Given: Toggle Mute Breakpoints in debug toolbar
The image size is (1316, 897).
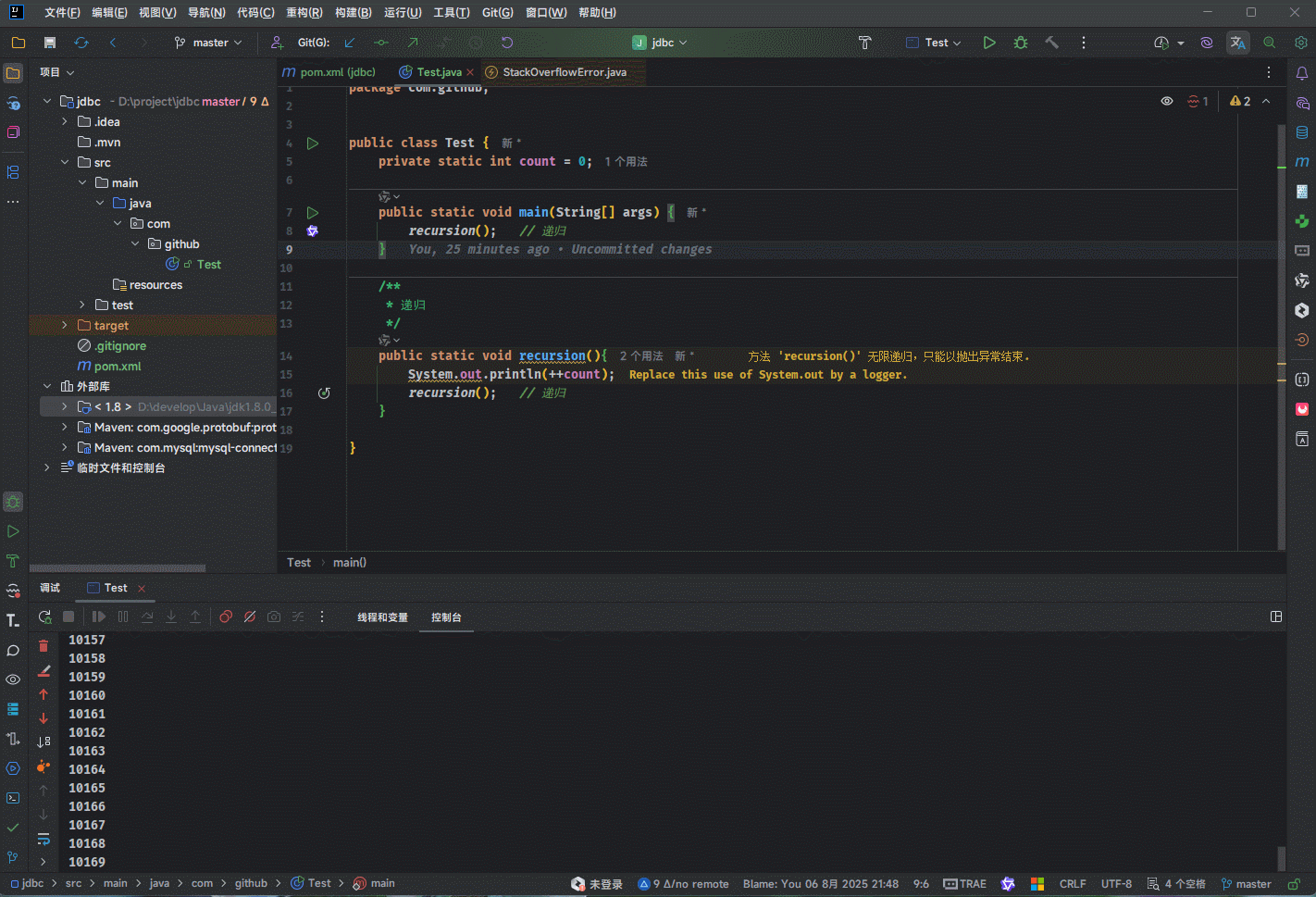Looking at the screenshot, I should [x=250, y=617].
